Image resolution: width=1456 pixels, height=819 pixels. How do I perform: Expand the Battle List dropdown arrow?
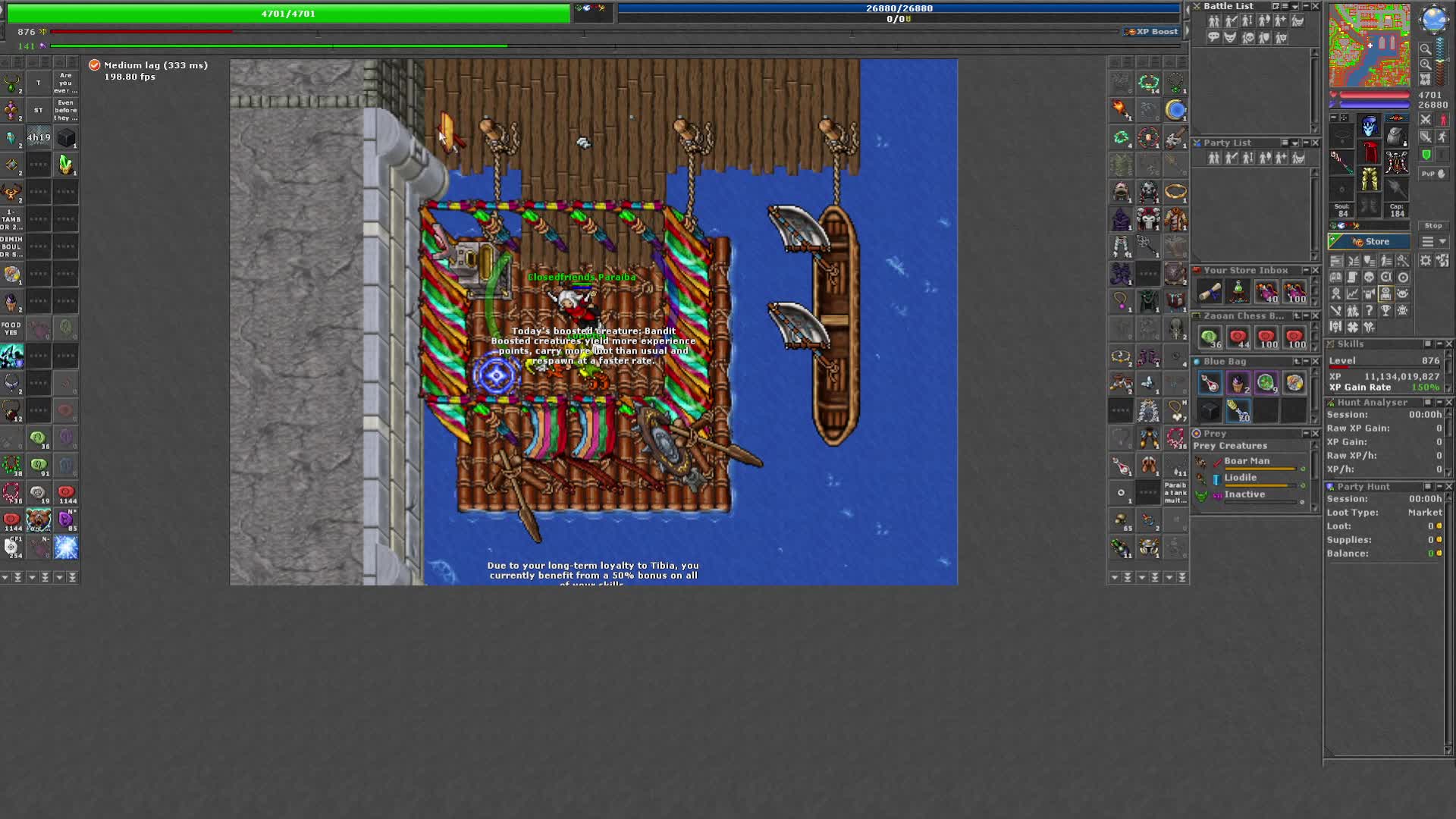point(1295,6)
